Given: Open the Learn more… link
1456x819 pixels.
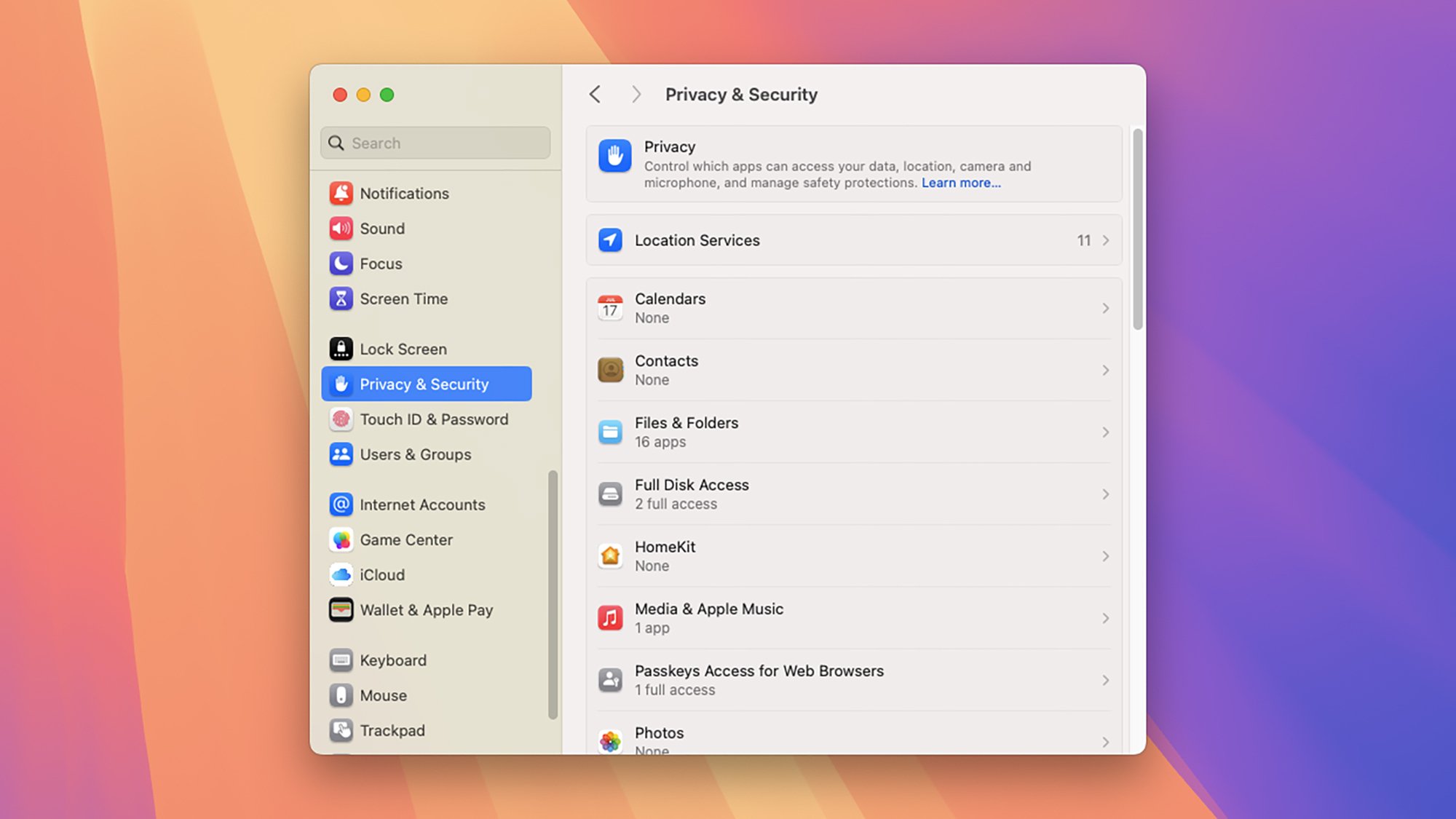Looking at the screenshot, I should 961,183.
